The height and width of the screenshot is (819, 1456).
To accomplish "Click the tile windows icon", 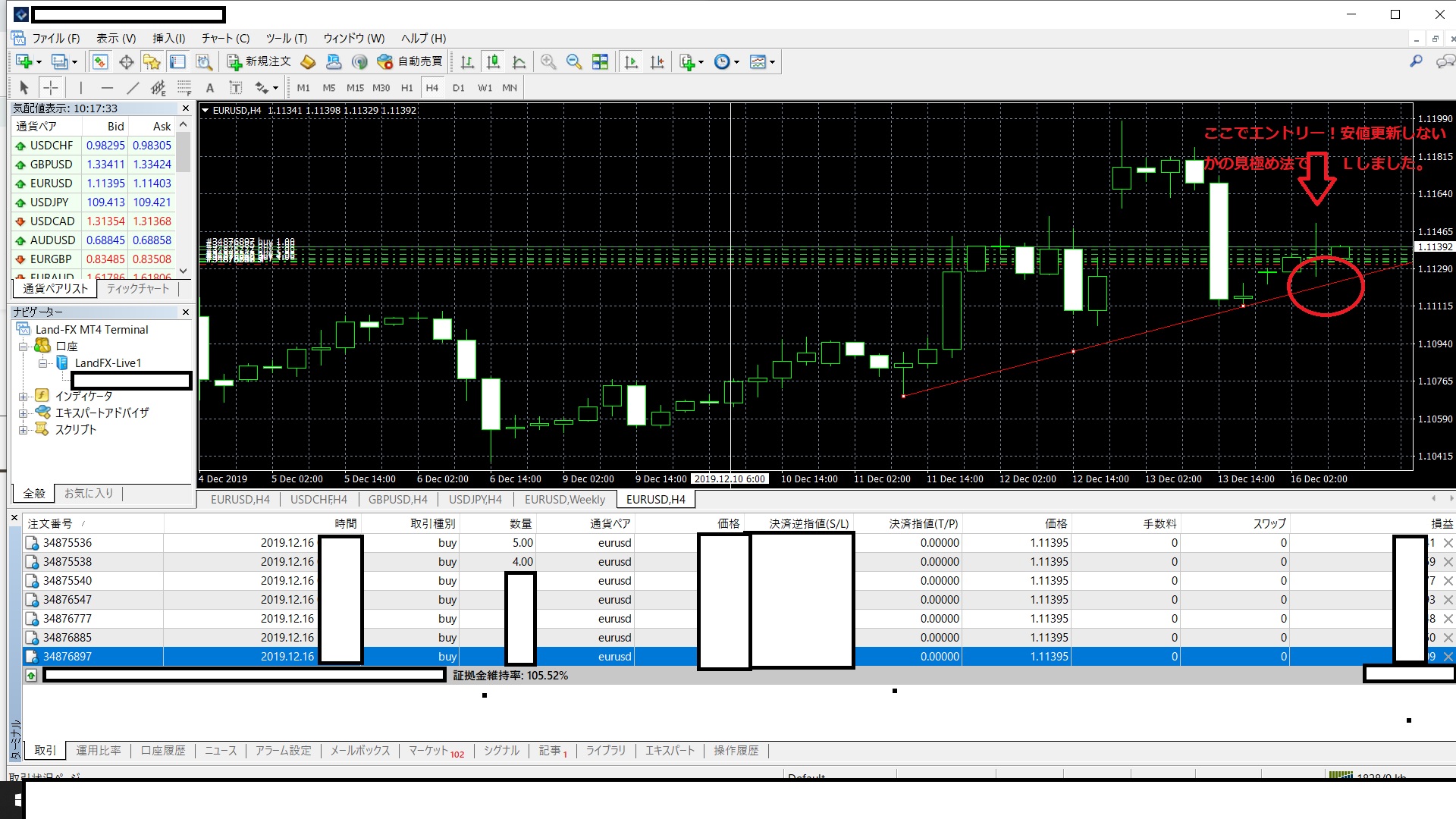I will pyautogui.click(x=600, y=61).
